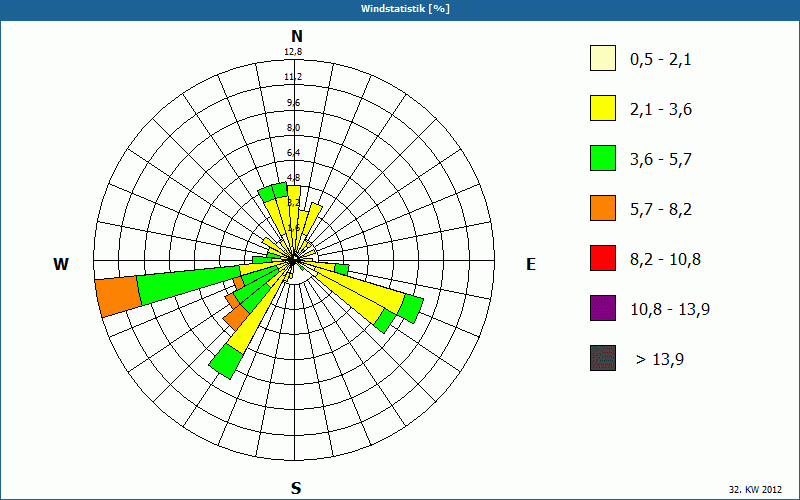Screen dimensions: 800x500
Task: Click the purple 10,8 - 13,9 legend swatch
Action: (603, 308)
